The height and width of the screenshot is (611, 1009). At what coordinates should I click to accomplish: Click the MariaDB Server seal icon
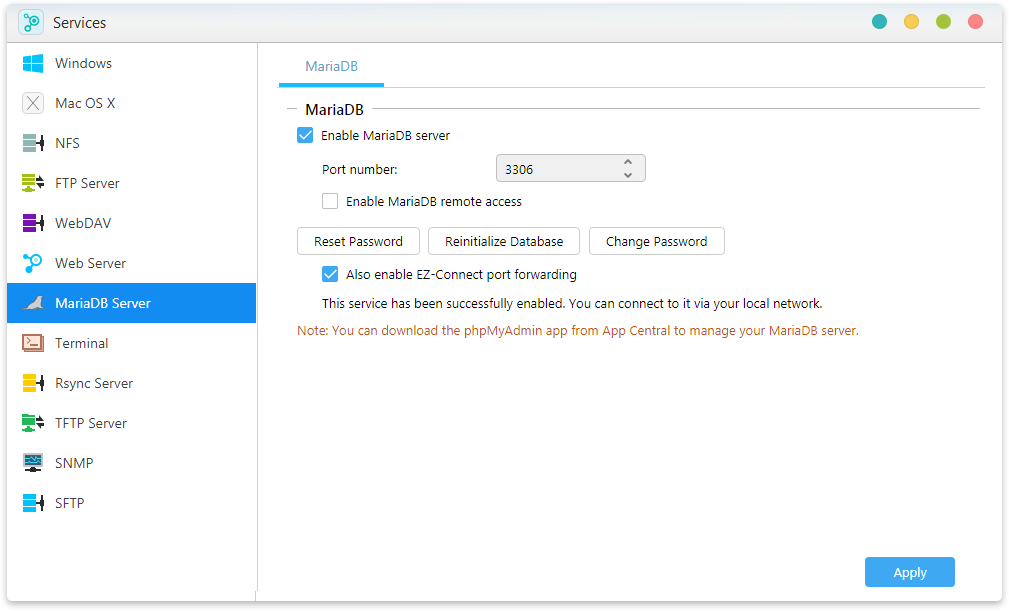click(x=33, y=303)
